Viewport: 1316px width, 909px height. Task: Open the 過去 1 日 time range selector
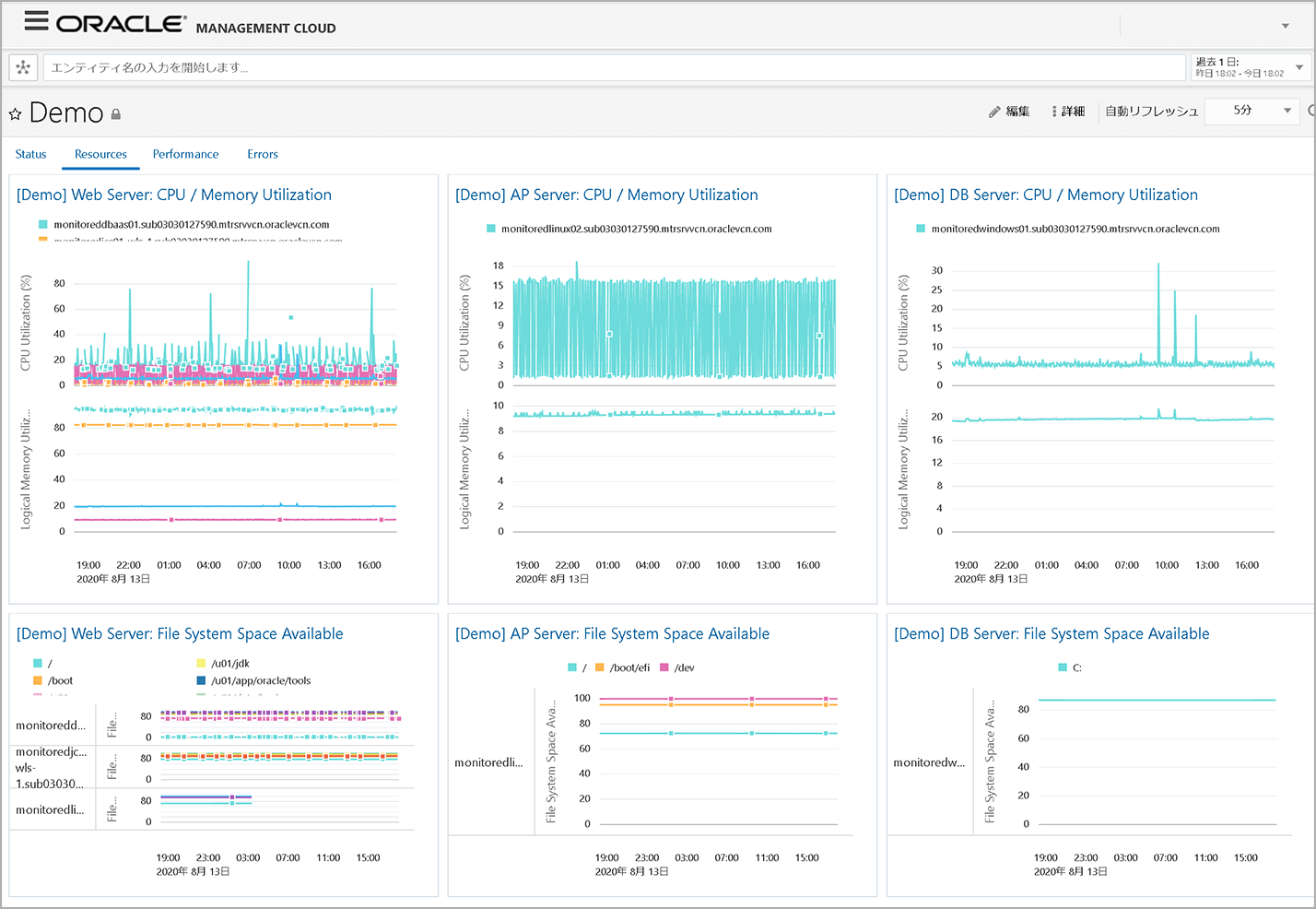(x=1250, y=67)
